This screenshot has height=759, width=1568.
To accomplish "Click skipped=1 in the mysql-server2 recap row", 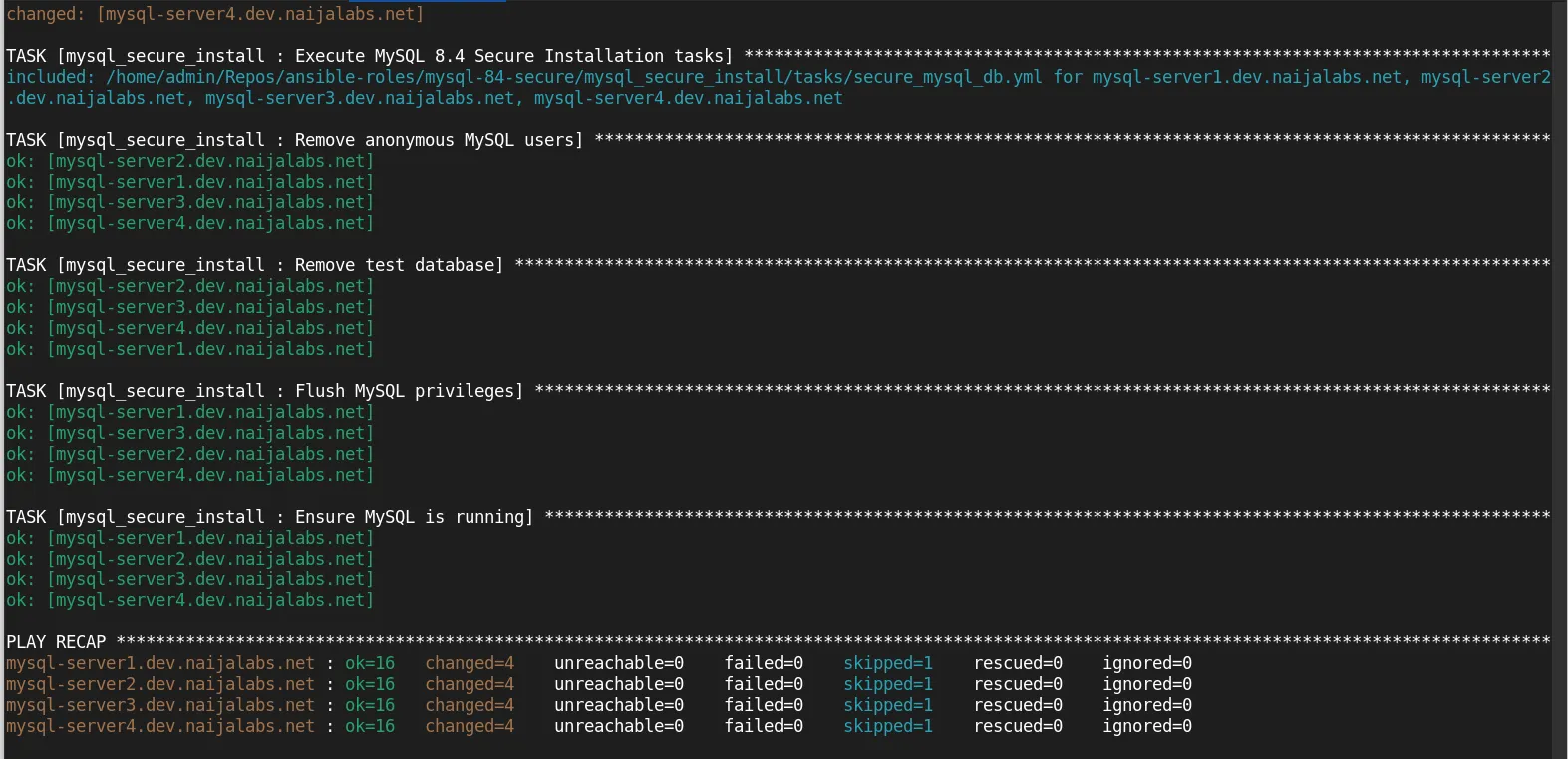I will 888,684.
